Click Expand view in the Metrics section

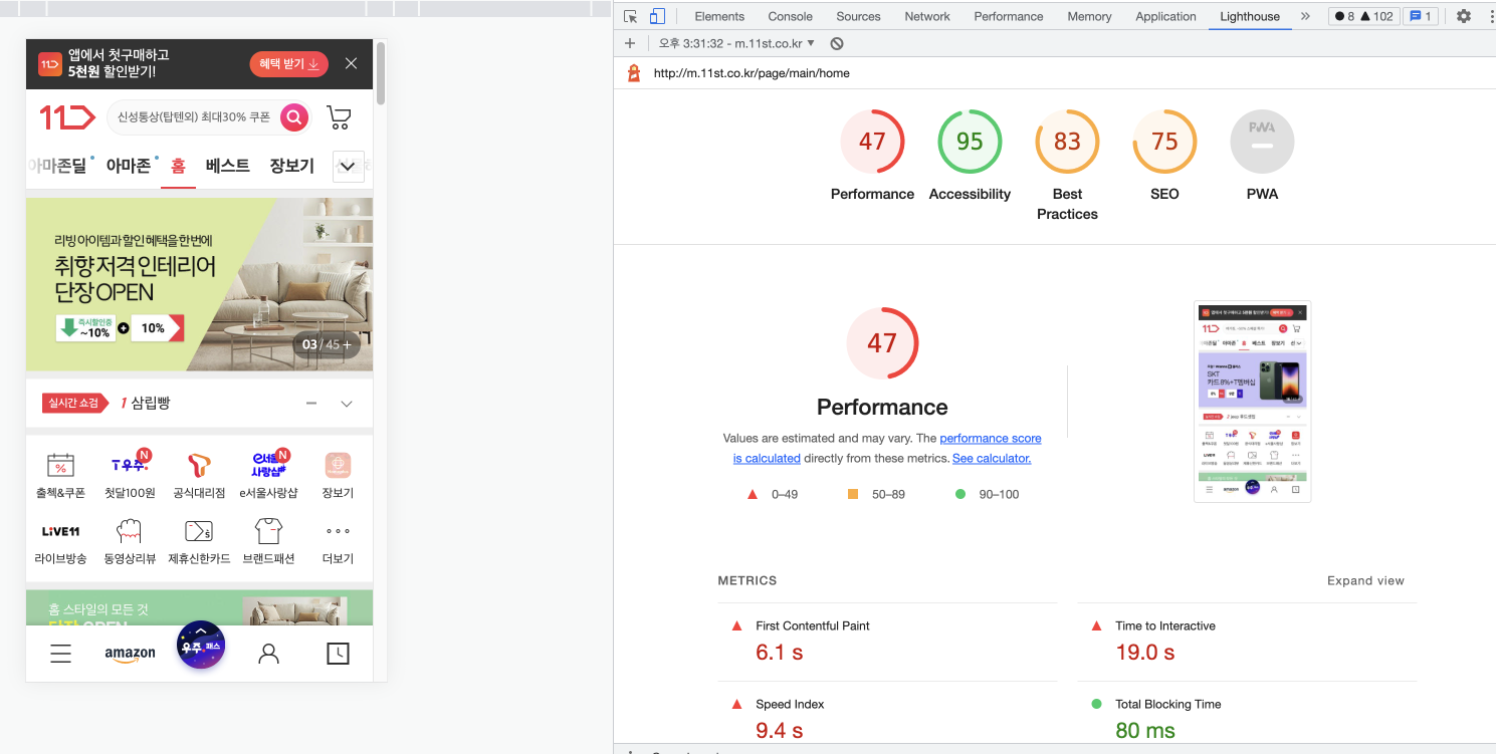pyautogui.click(x=1365, y=580)
